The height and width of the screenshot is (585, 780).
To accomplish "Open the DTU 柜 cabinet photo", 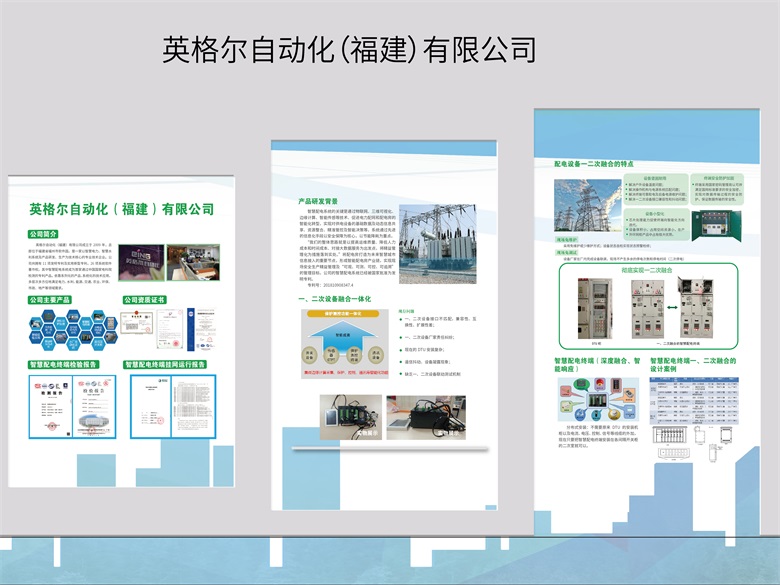I will click(x=595, y=308).
